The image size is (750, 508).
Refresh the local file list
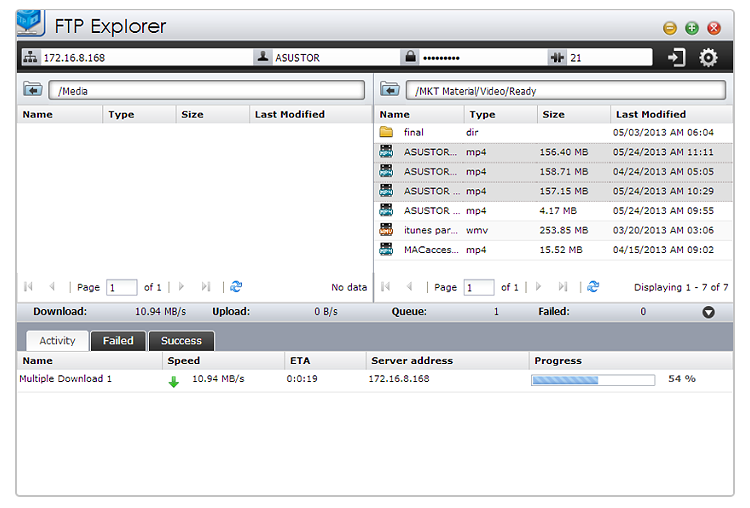pyautogui.click(x=236, y=287)
